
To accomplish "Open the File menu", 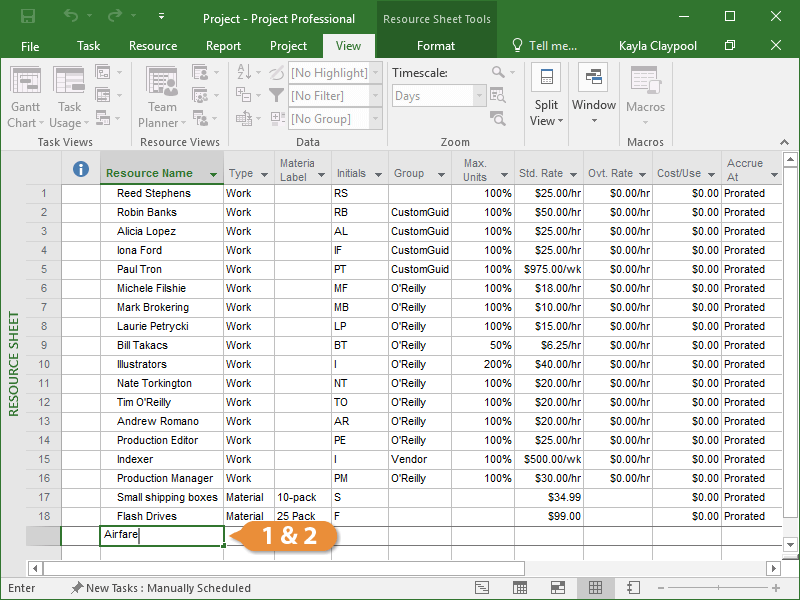I will click(30, 46).
